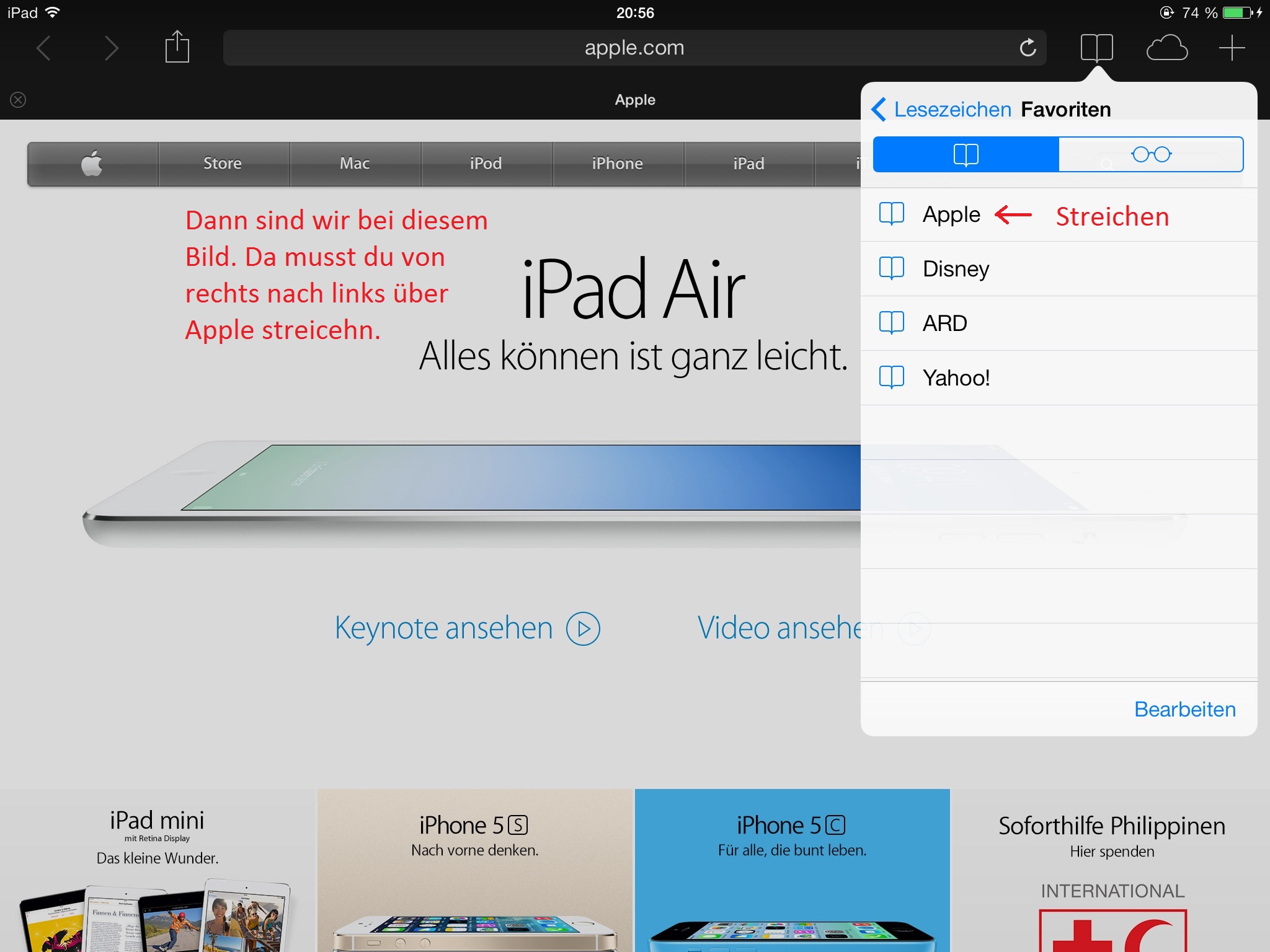1270x952 pixels.
Task: Tap the browser forward arrow
Action: 111,48
